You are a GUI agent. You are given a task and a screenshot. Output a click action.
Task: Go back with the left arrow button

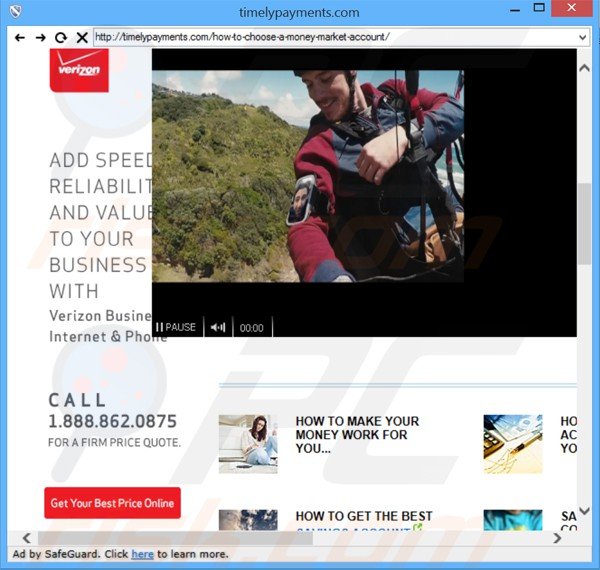coord(20,37)
